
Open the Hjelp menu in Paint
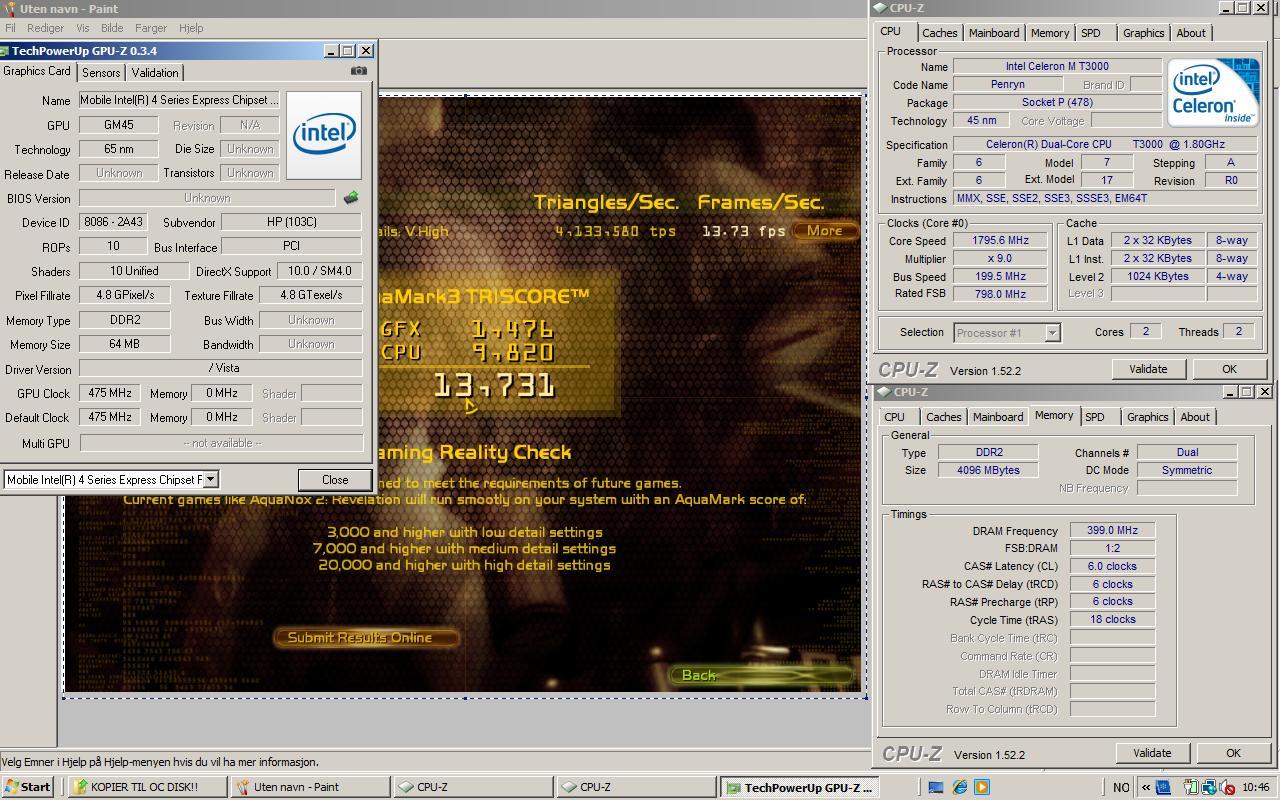point(190,28)
